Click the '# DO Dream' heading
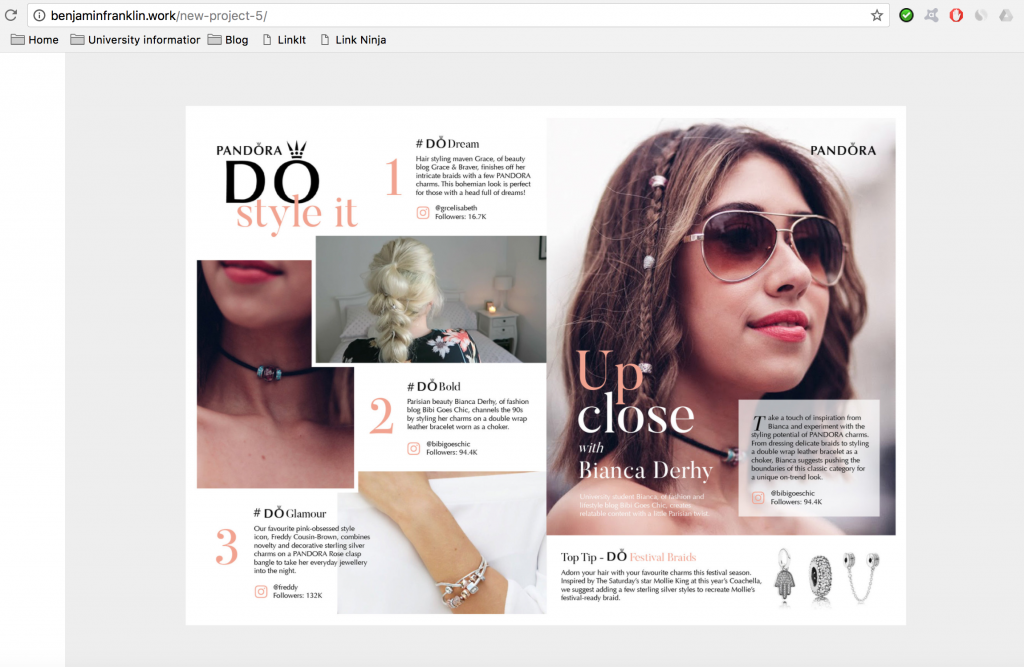 (x=447, y=143)
